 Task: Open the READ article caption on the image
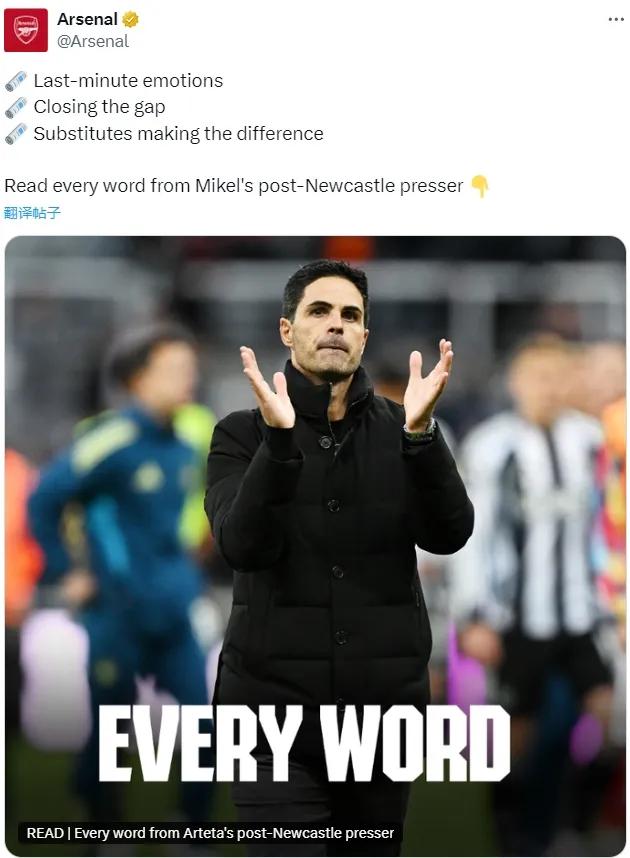tap(210, 833)
